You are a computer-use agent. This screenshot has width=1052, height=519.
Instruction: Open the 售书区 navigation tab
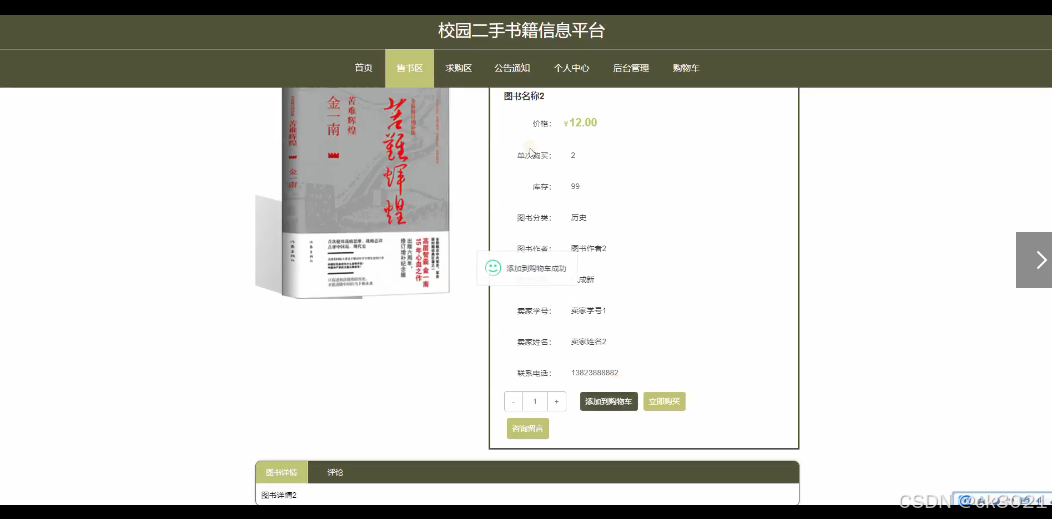tap(409, 68)
